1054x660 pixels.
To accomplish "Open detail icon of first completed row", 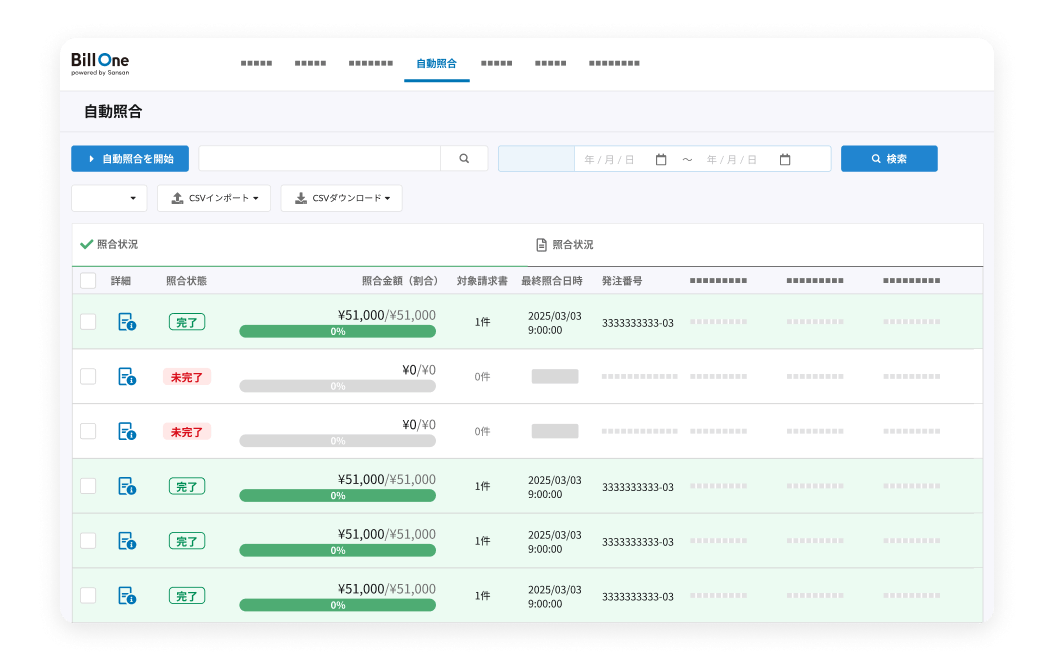I will point(127,322).
